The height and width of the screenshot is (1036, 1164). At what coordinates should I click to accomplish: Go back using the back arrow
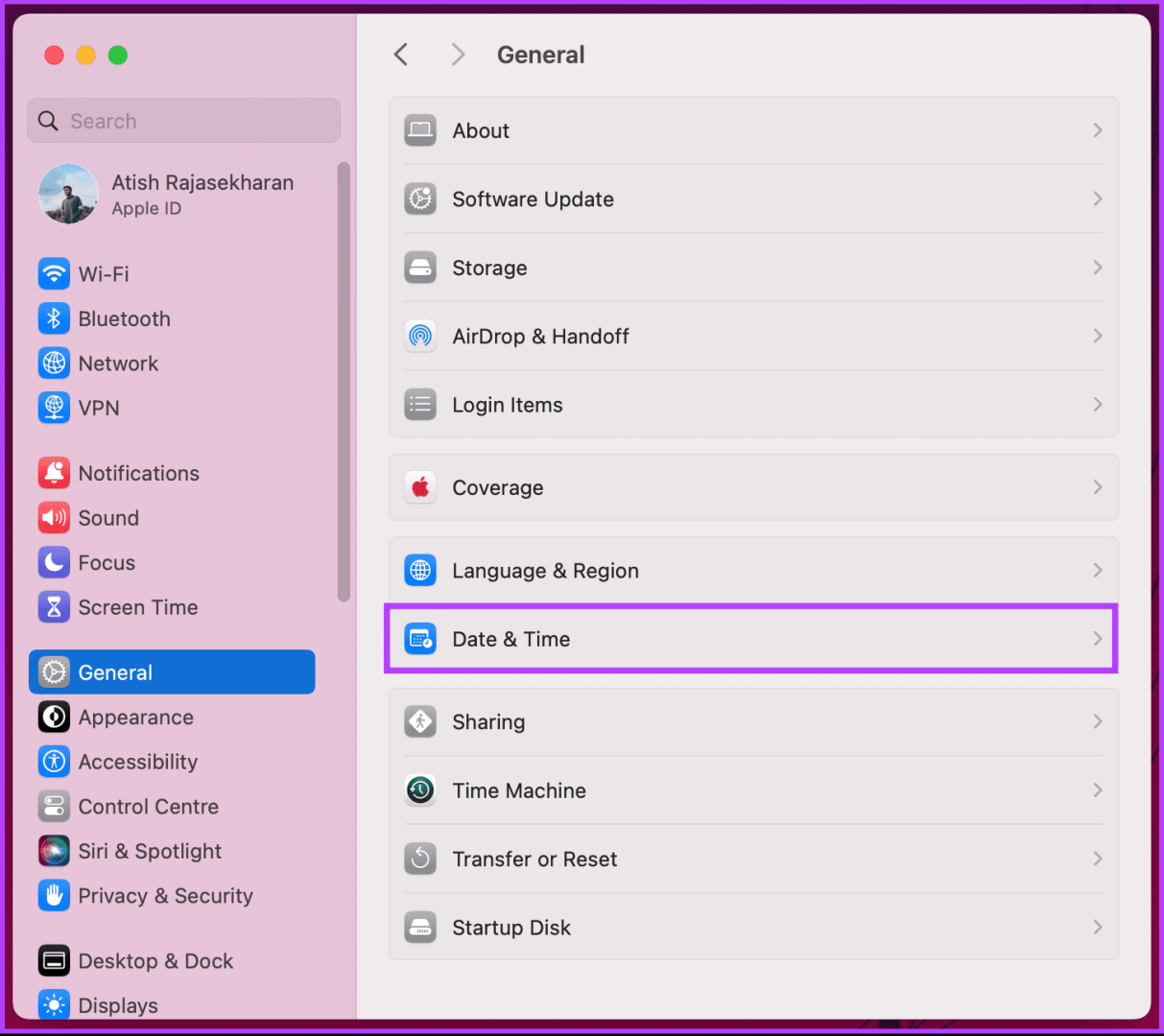[401, 55]
